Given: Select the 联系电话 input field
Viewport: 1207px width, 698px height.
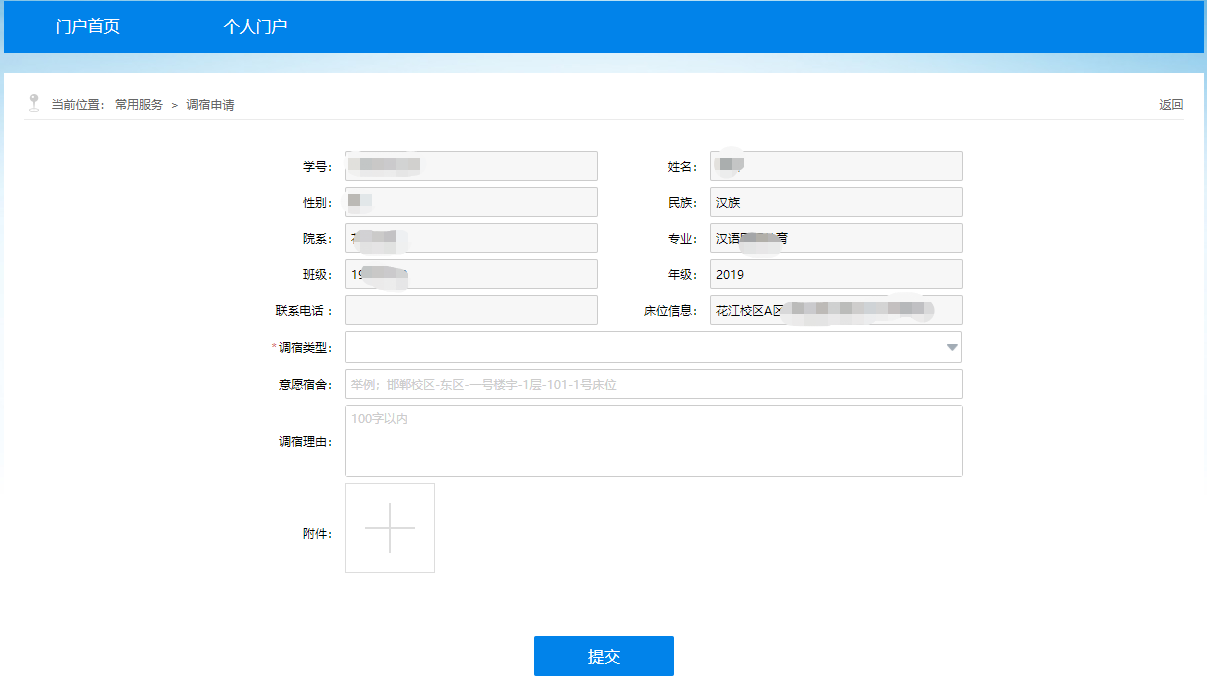Looking at the screenshot, I should pyautogui.click(x=471, y=310).
